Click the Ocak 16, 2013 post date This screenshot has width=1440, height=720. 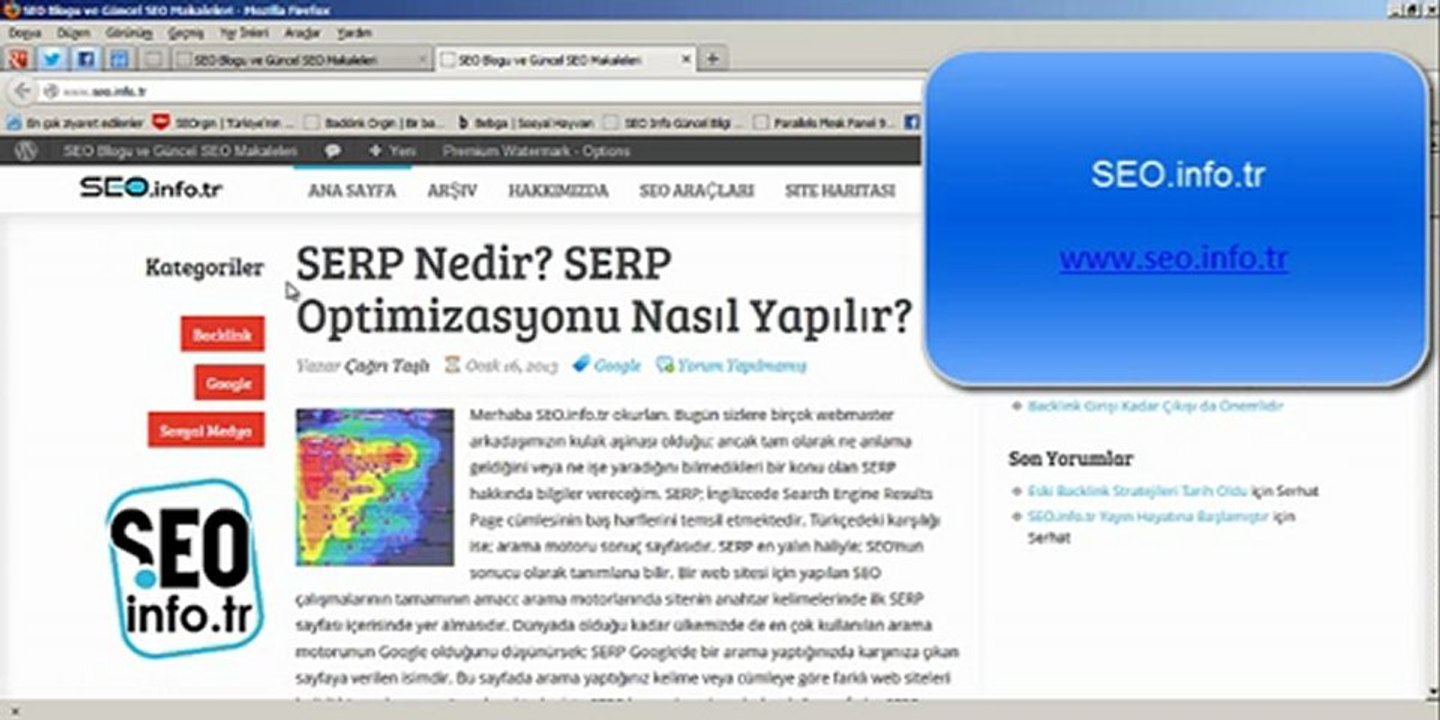pyautogui.click(x=512, y=365)
